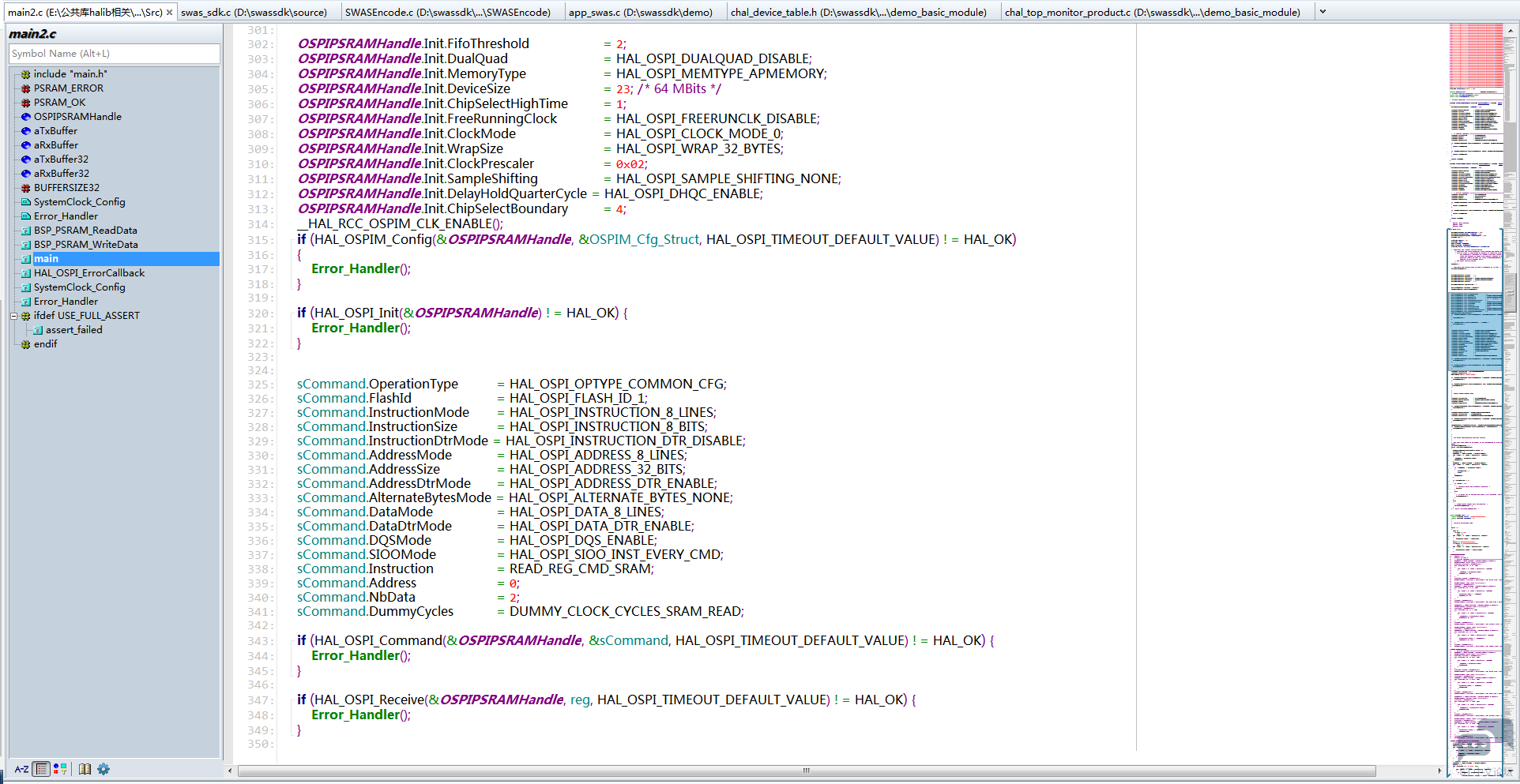
Task: Select HAL_OSPI_ErrorCallback in symbol list
Action: pos(89,273)
